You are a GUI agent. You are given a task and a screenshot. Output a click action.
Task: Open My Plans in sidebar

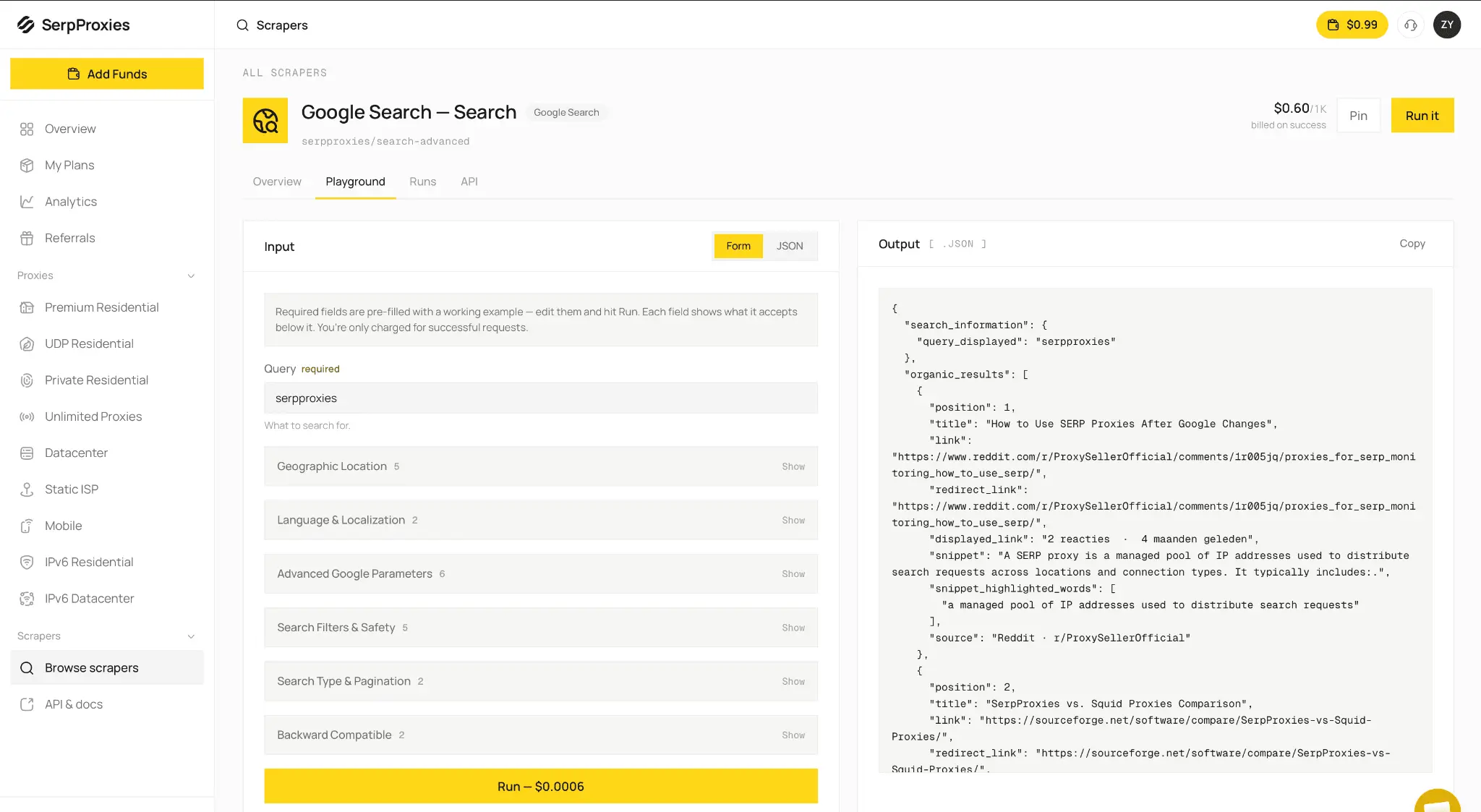(107, 165)
